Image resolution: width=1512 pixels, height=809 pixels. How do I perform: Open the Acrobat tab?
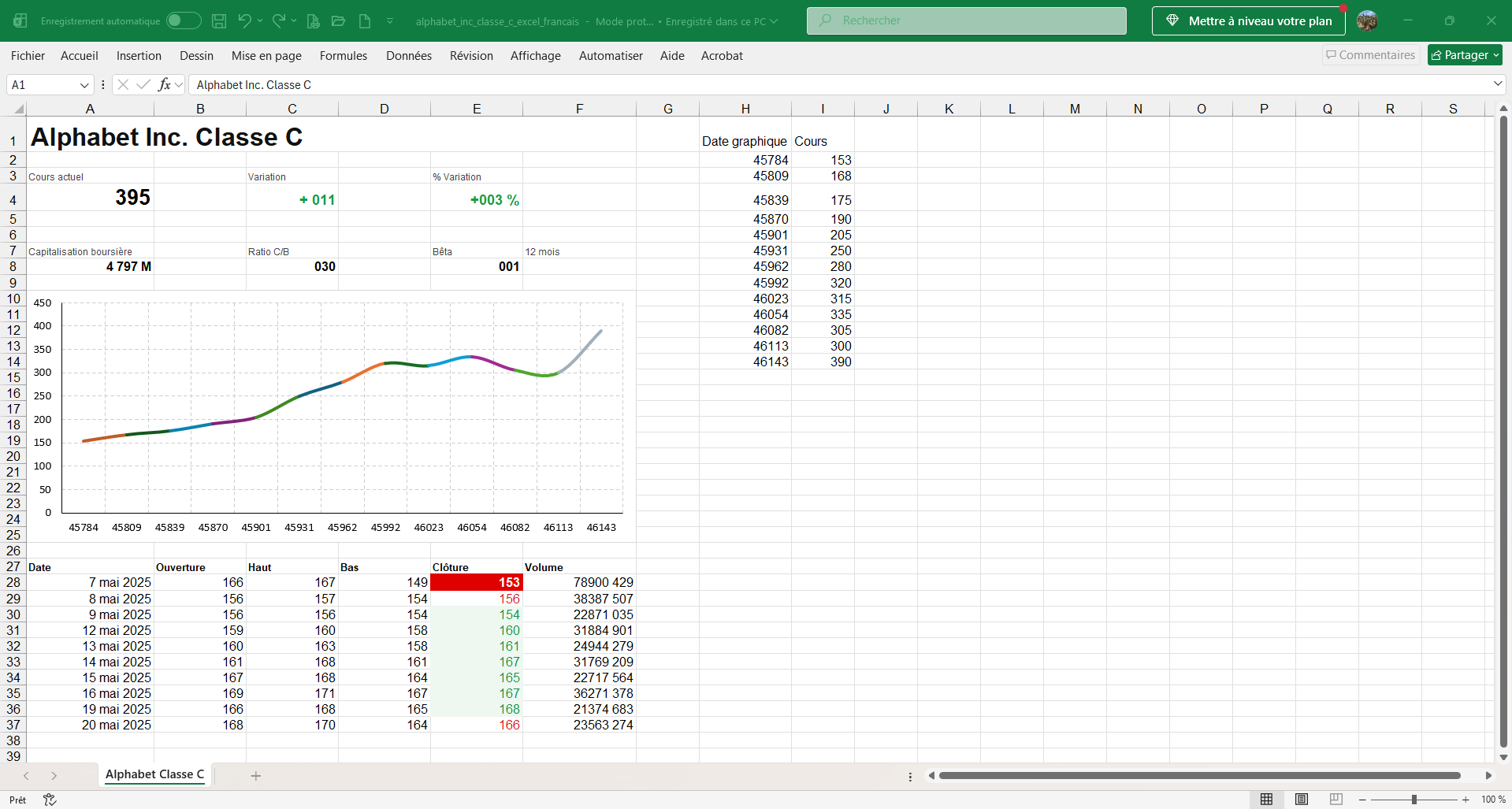(722, 56)
